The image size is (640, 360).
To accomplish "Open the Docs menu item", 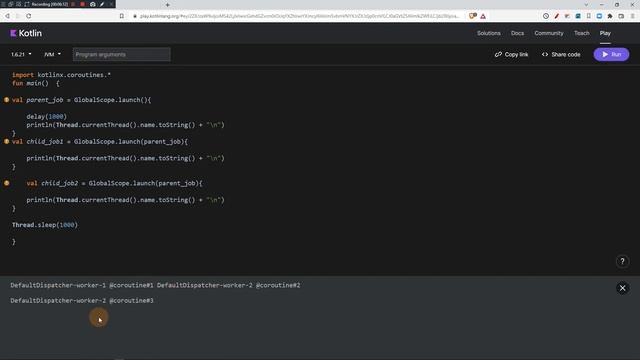I will pyautogui.click(x=517, y=33).
